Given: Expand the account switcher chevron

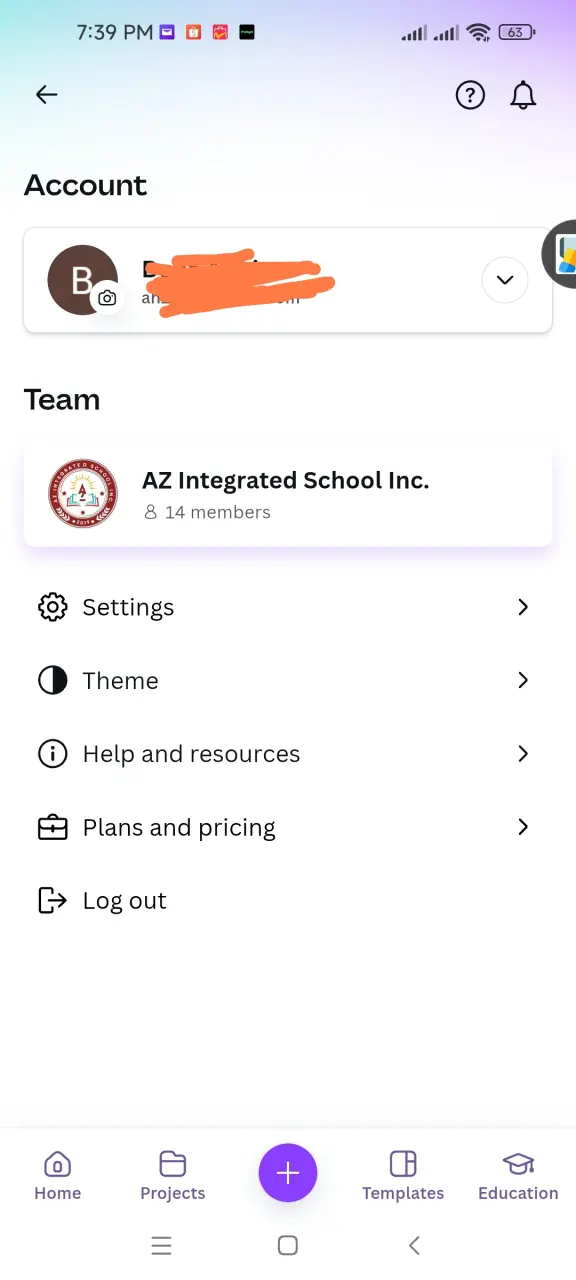Looking at the screenshot, I should tap(505, 280).
